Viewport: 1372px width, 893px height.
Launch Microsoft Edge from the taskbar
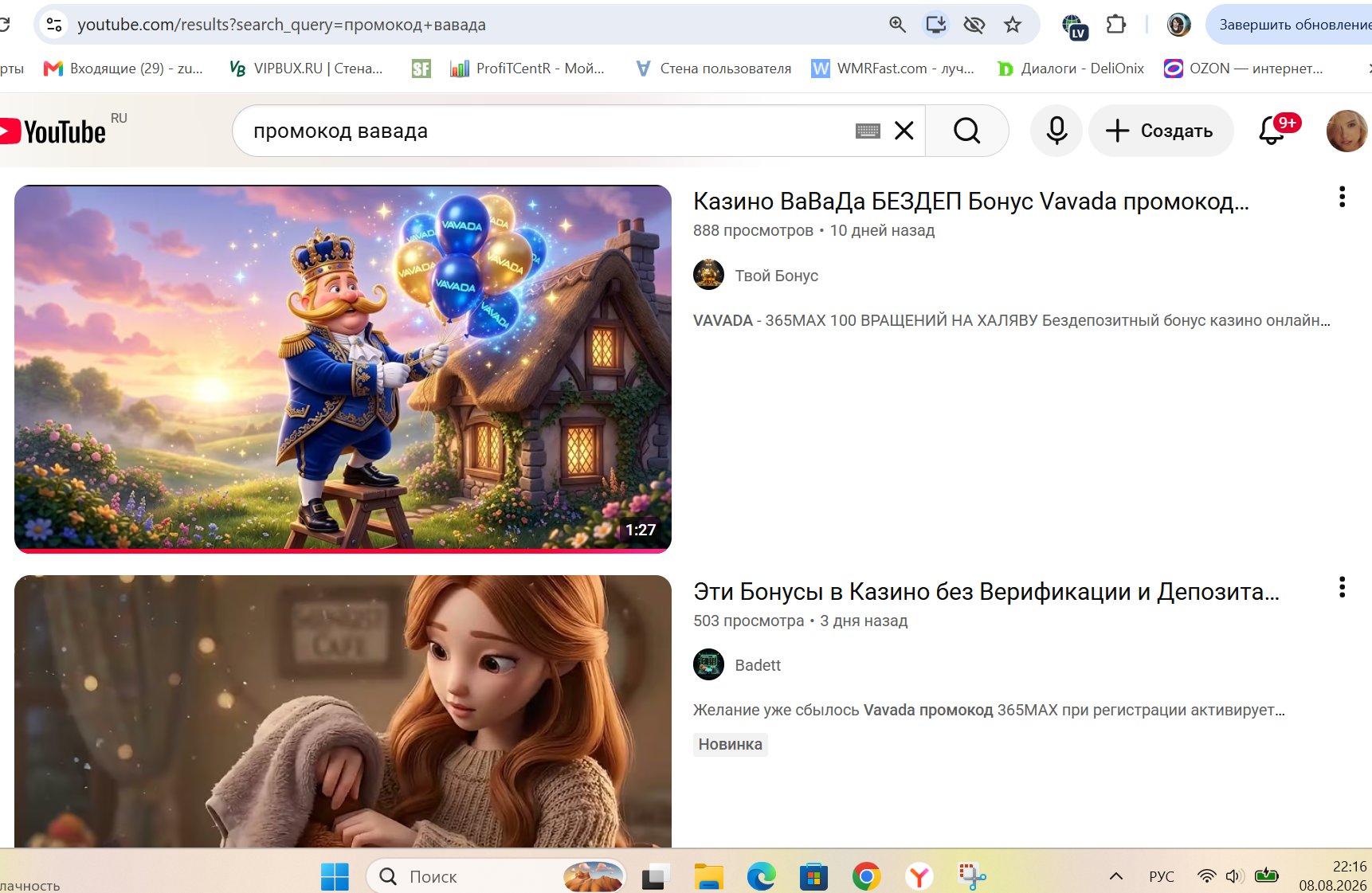coord(762,877)
